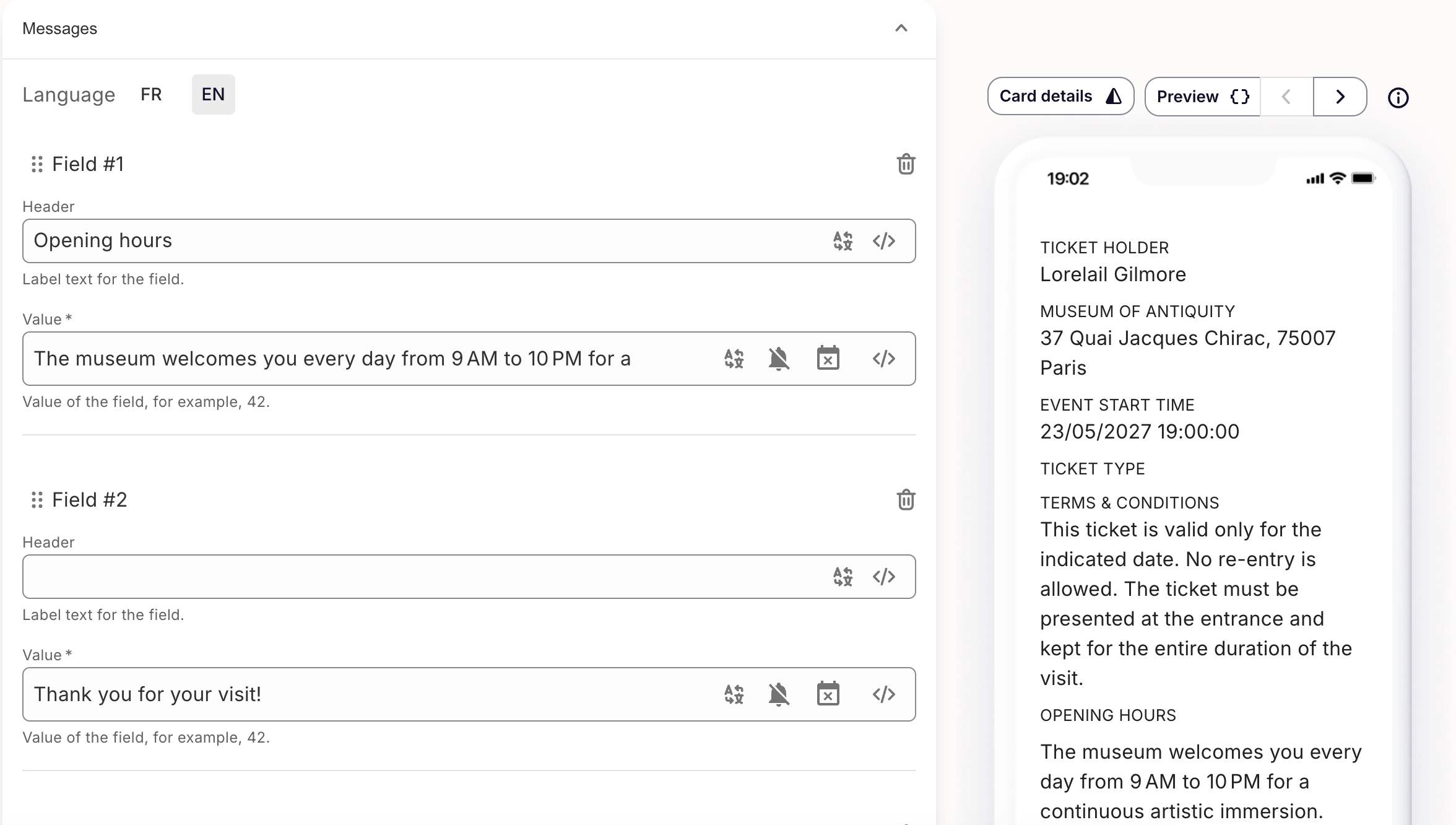This screenshot has height=825, width=1456.
Task: Toggle notification bell in Field #1 value
Action: pyautogui.click(x=779, y=359)
